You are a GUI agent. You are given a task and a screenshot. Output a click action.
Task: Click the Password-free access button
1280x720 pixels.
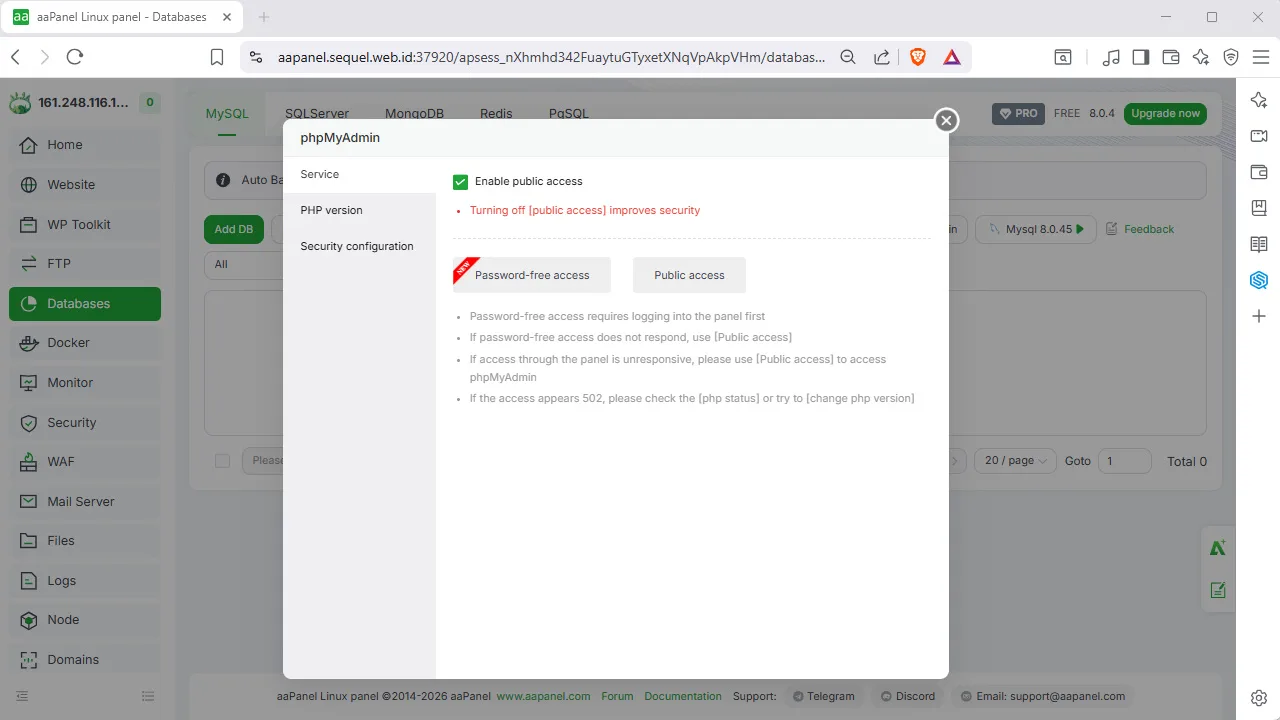pyautogui.click(x=532, y=275)
